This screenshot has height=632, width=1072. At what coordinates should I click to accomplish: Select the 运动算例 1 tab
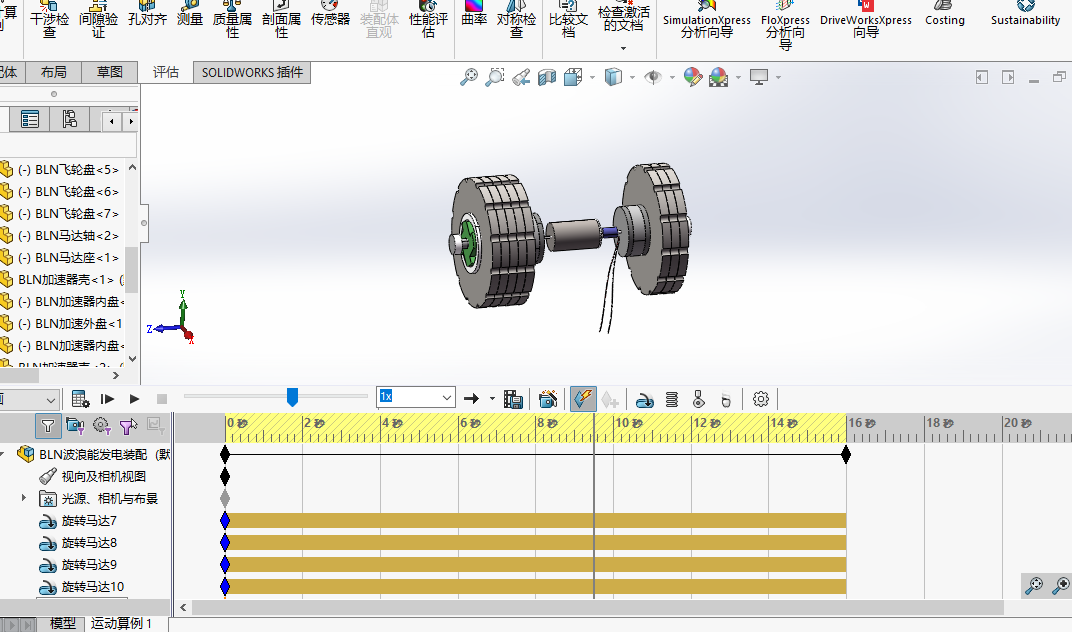point(122,623)
